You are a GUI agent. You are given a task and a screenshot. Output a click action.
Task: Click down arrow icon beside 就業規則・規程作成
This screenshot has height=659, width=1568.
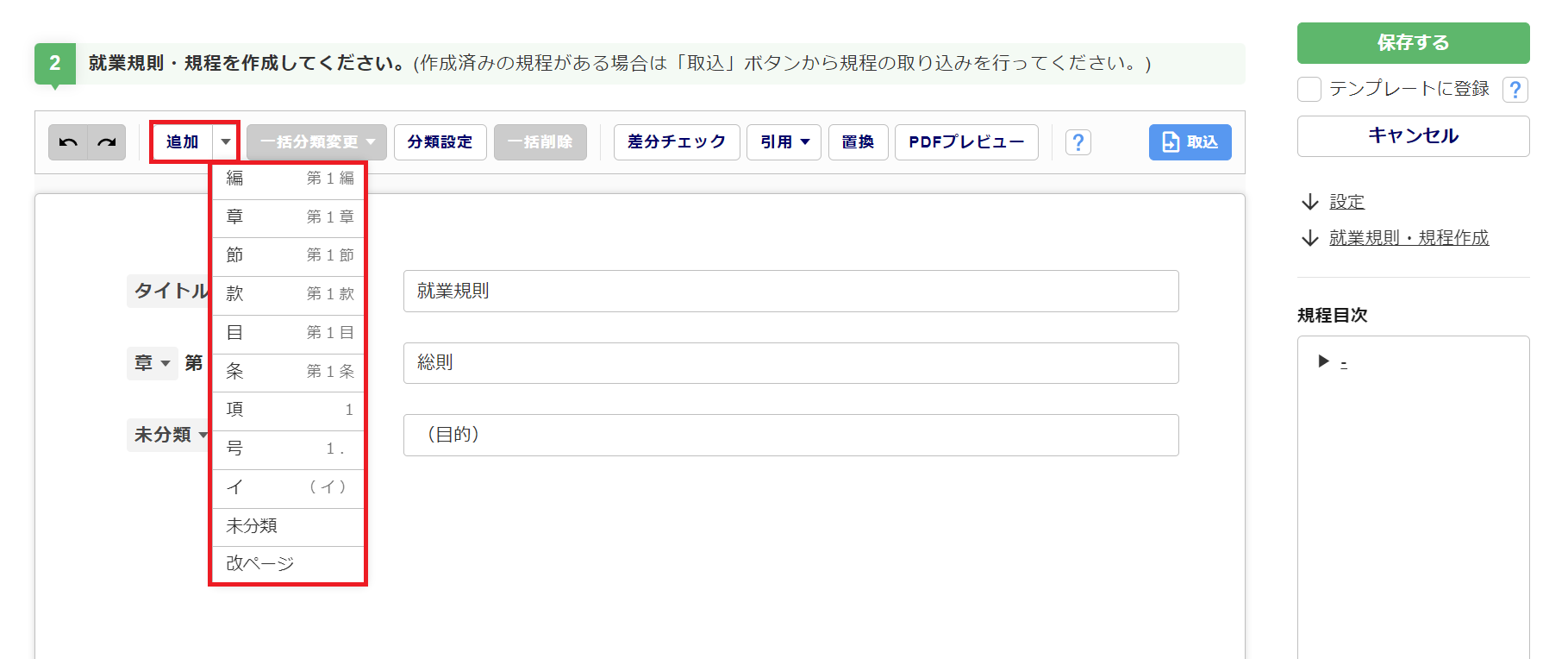pyautogui.click(x=1310, y=238)
